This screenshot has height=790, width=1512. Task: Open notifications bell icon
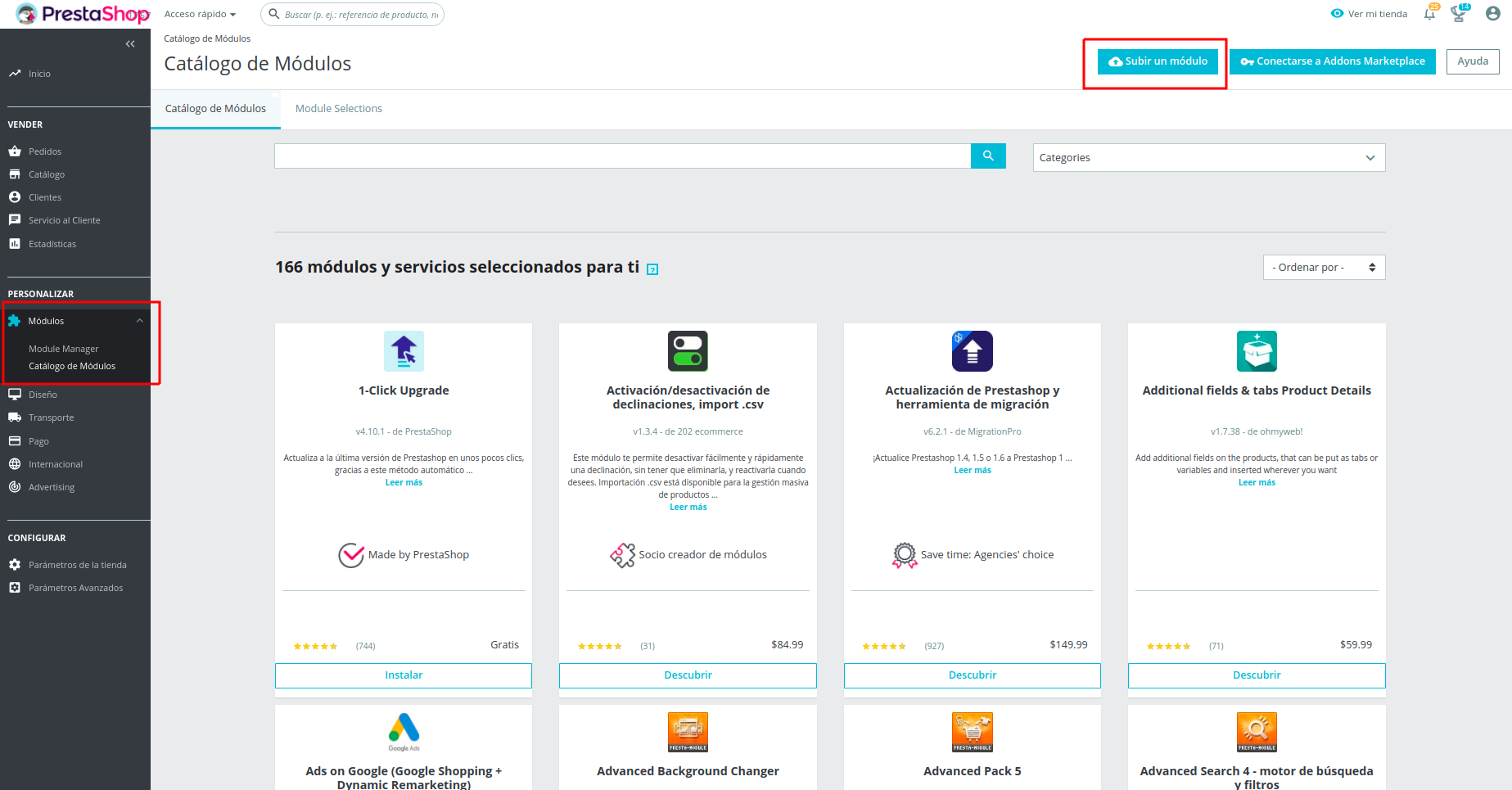point(1430,13)
